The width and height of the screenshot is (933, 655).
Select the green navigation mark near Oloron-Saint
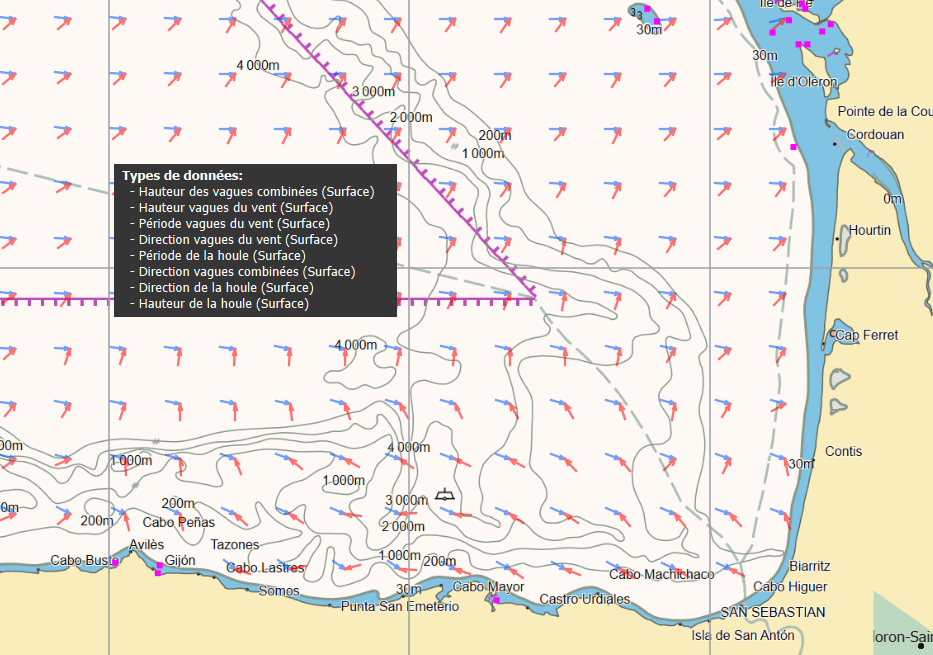pyautogui.click(x=920, y=645)
